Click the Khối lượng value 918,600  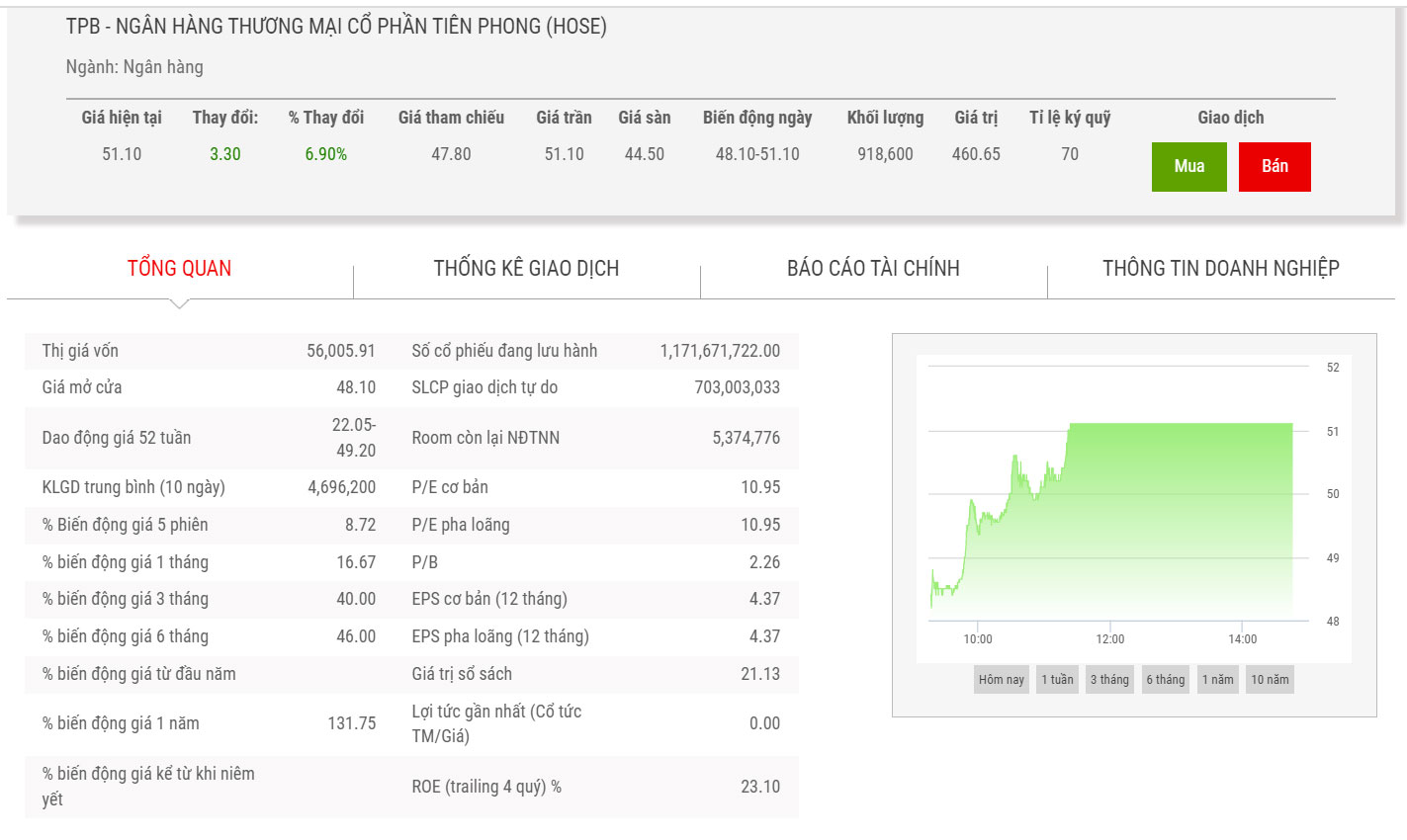(885, 154)
